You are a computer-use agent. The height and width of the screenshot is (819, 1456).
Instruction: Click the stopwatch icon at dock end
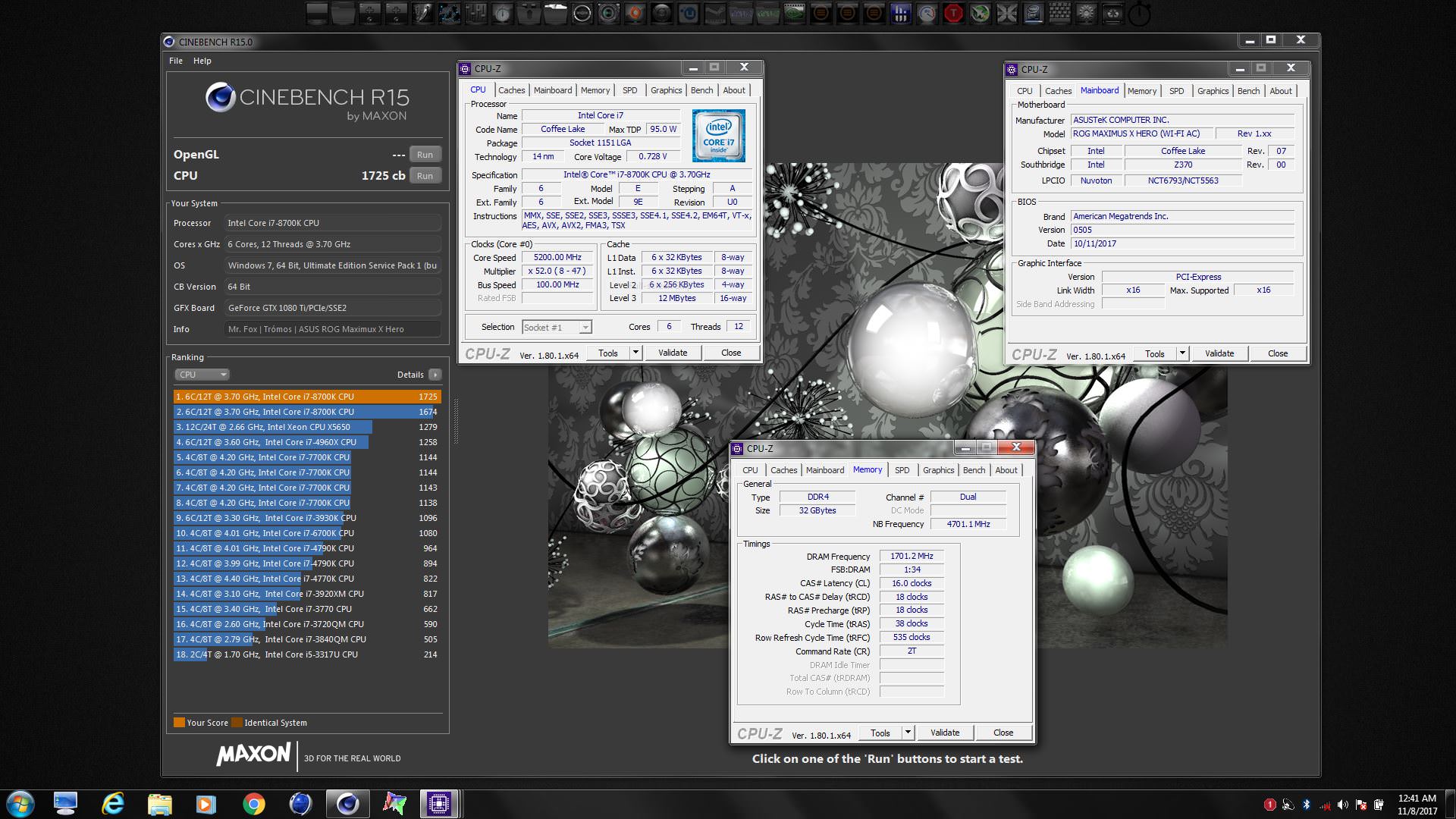pos(1139,13)
